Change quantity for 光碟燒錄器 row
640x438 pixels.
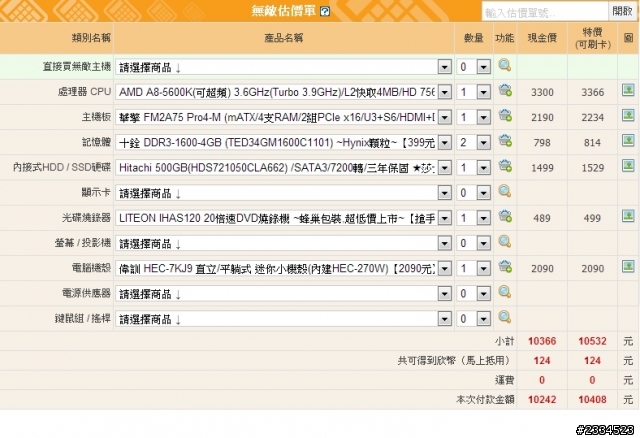click(473, 218)
